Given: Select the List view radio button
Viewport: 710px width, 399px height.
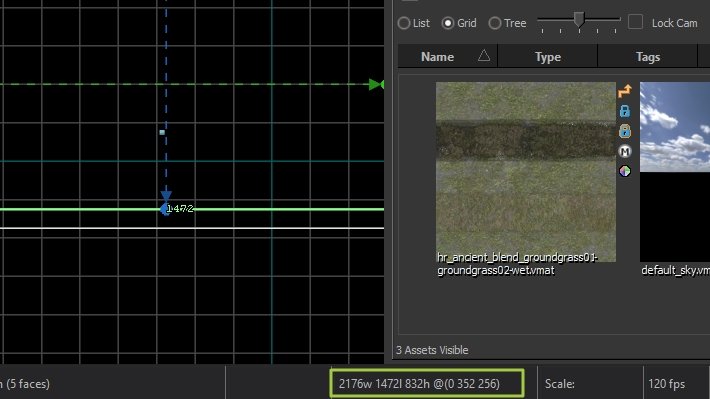Looking at the screenshot, I should tap(404, 23).
